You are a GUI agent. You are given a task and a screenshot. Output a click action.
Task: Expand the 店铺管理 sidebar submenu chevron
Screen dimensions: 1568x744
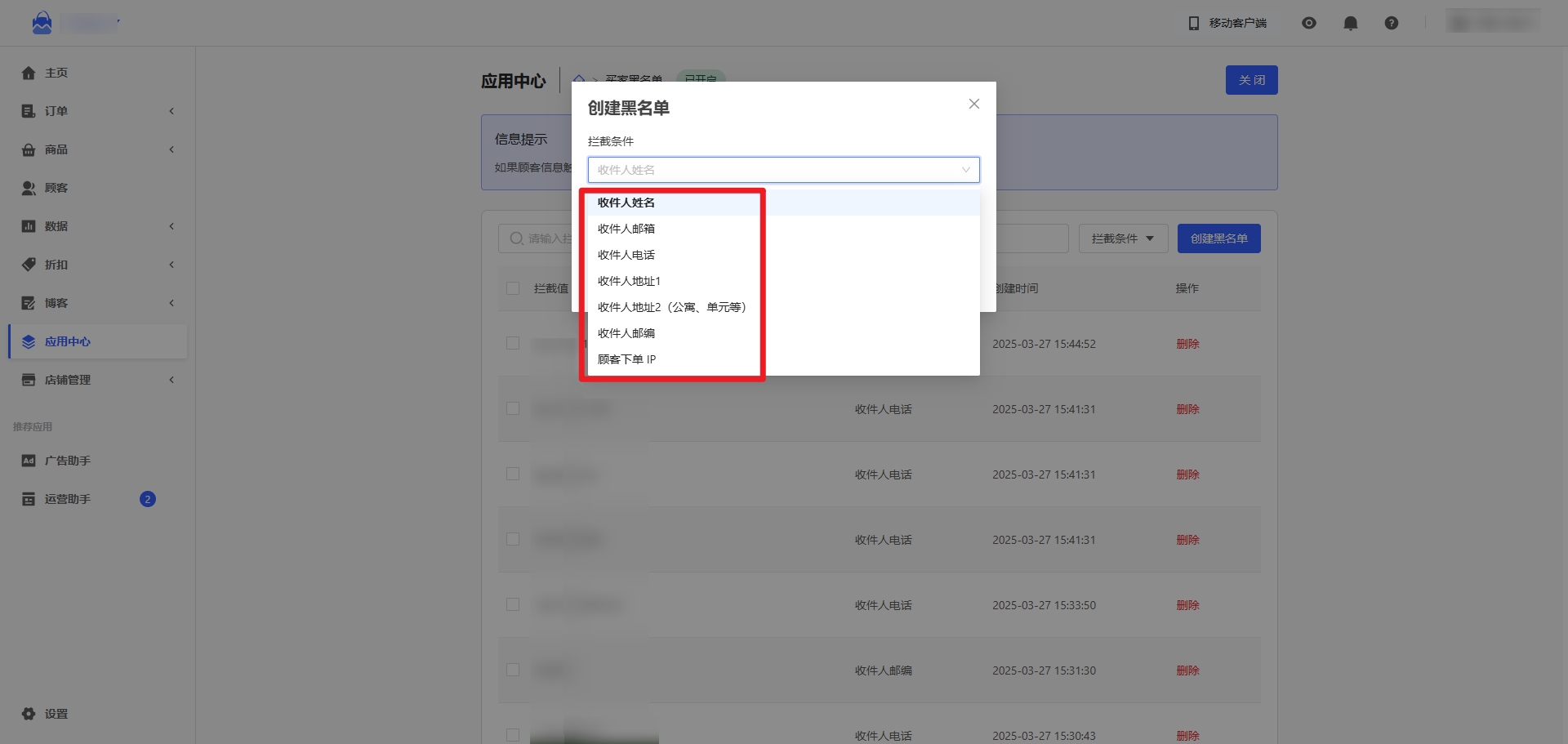tap(171, 380)
